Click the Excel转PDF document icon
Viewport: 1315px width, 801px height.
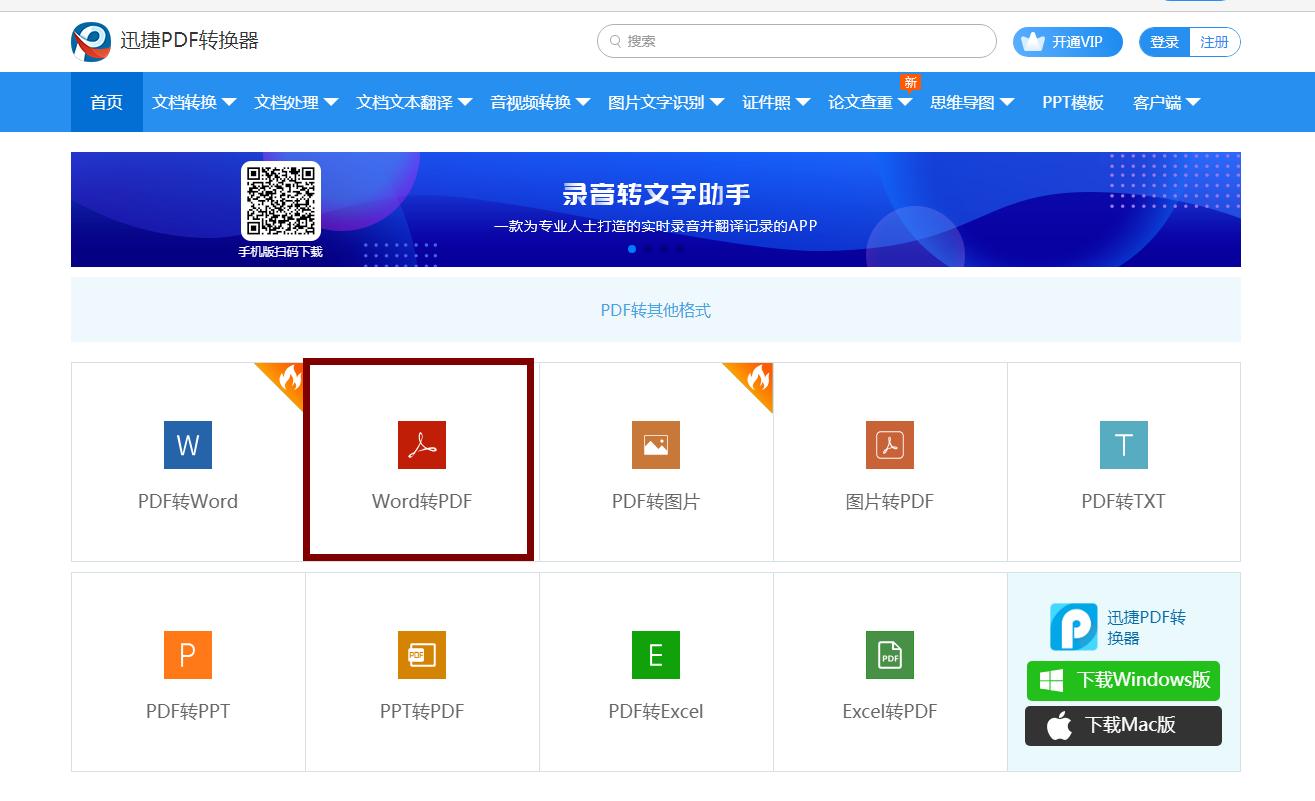pos(889,655)
